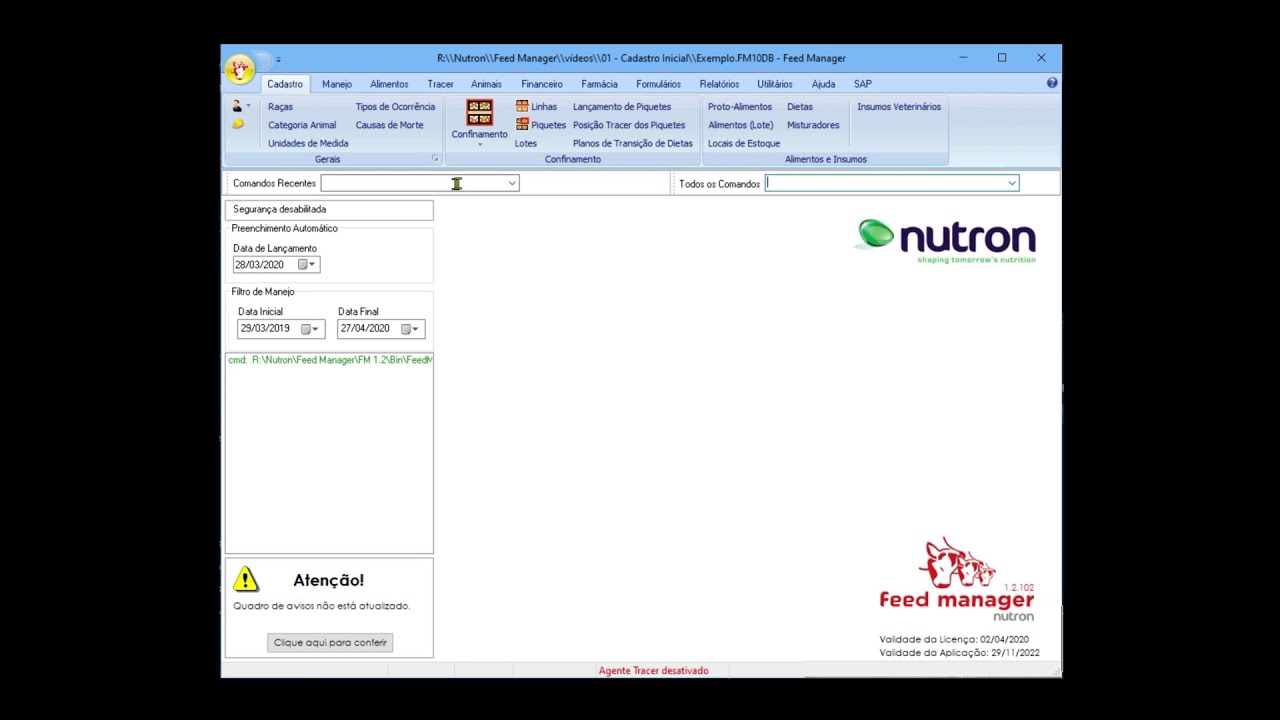Click Alimentos (Lote) command
This screenshot has height=720, width=1280.
[741, 125]
